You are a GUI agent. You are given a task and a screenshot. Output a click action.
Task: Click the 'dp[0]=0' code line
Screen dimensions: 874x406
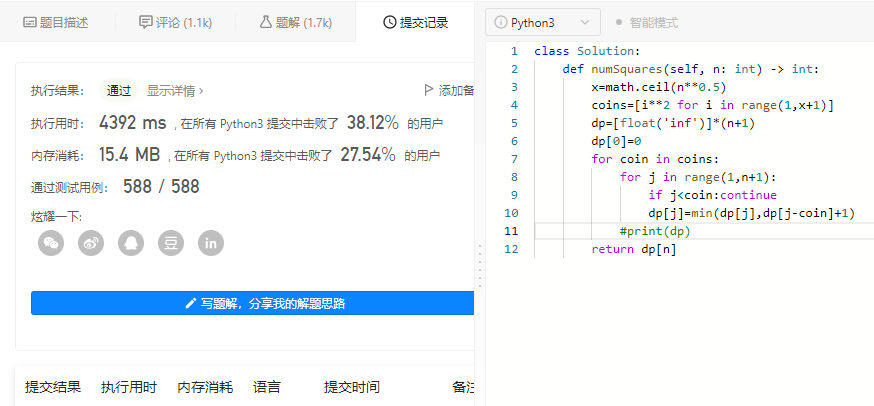tap(616, 141)
